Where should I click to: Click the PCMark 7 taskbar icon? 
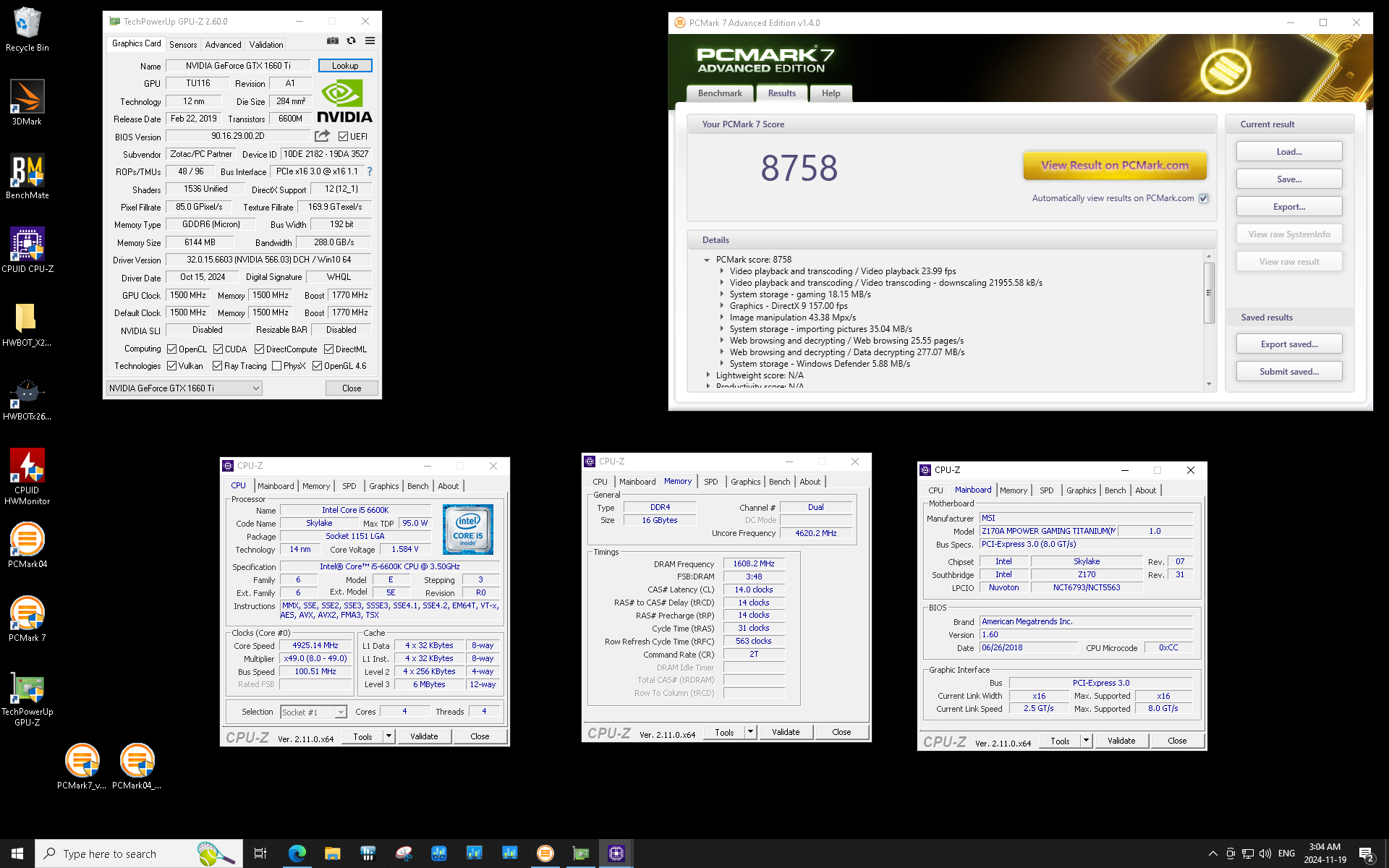pyautogui.click(x=545, y=854)
